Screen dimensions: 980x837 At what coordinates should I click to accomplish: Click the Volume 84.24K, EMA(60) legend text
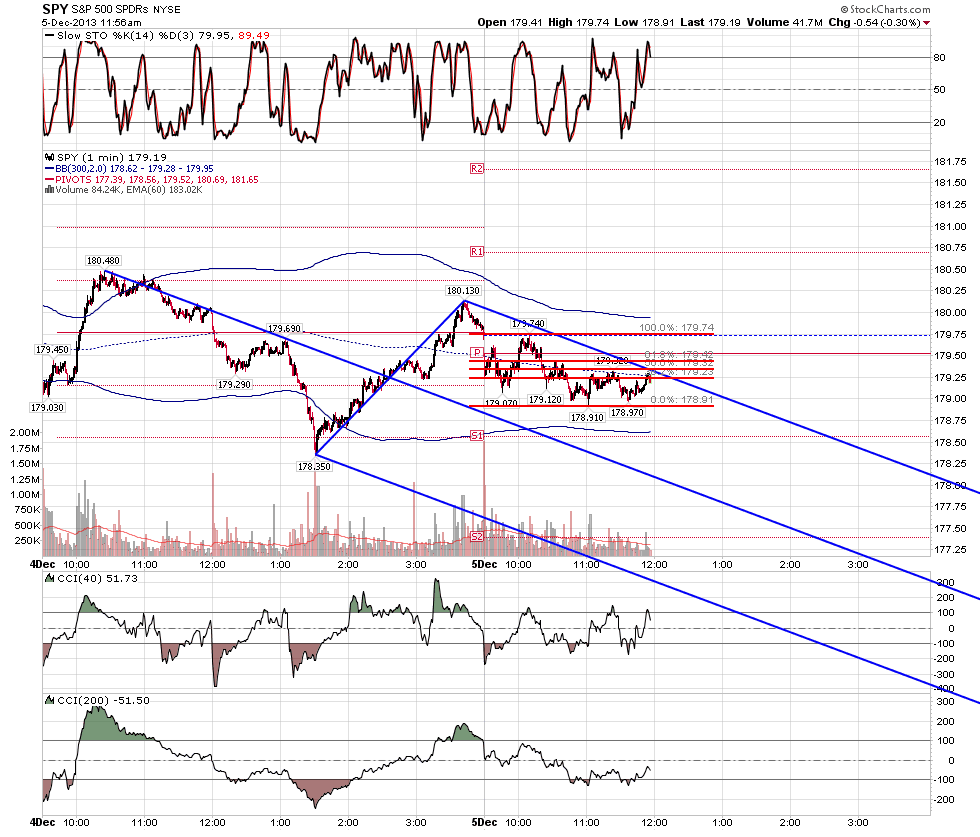(129, 189)
